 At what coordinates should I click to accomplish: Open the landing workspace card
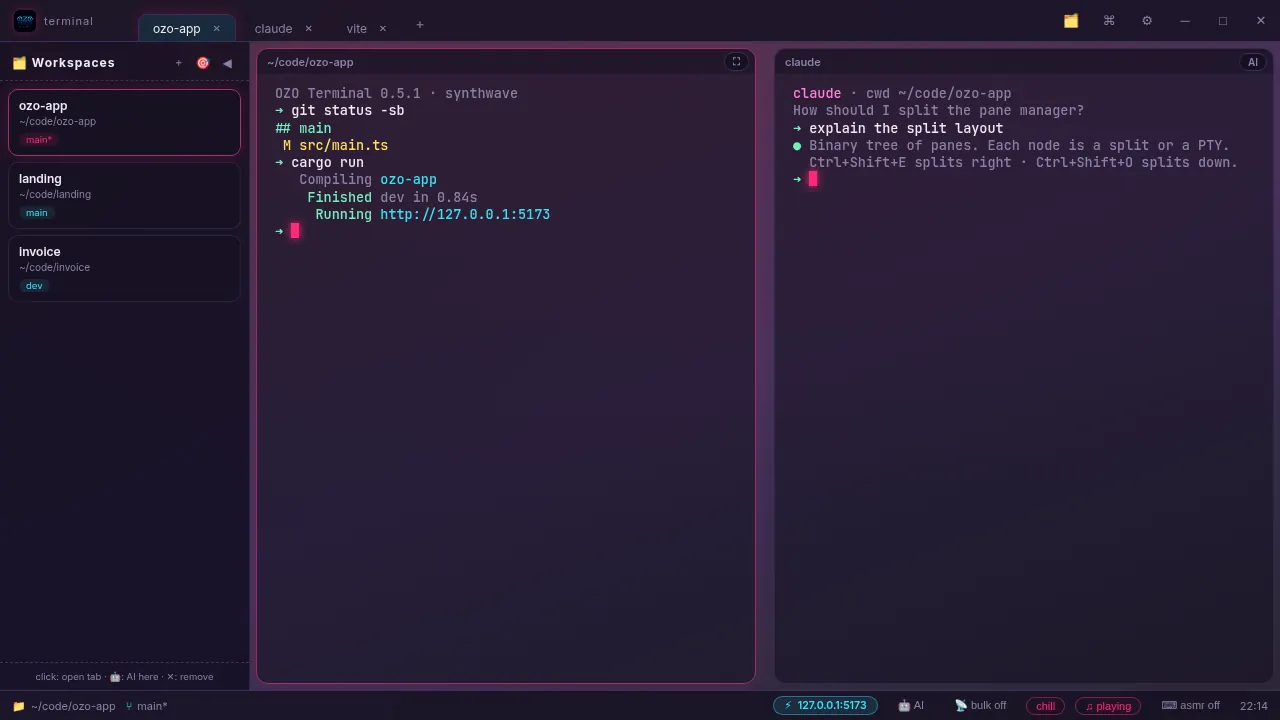[x=125, y=195]
